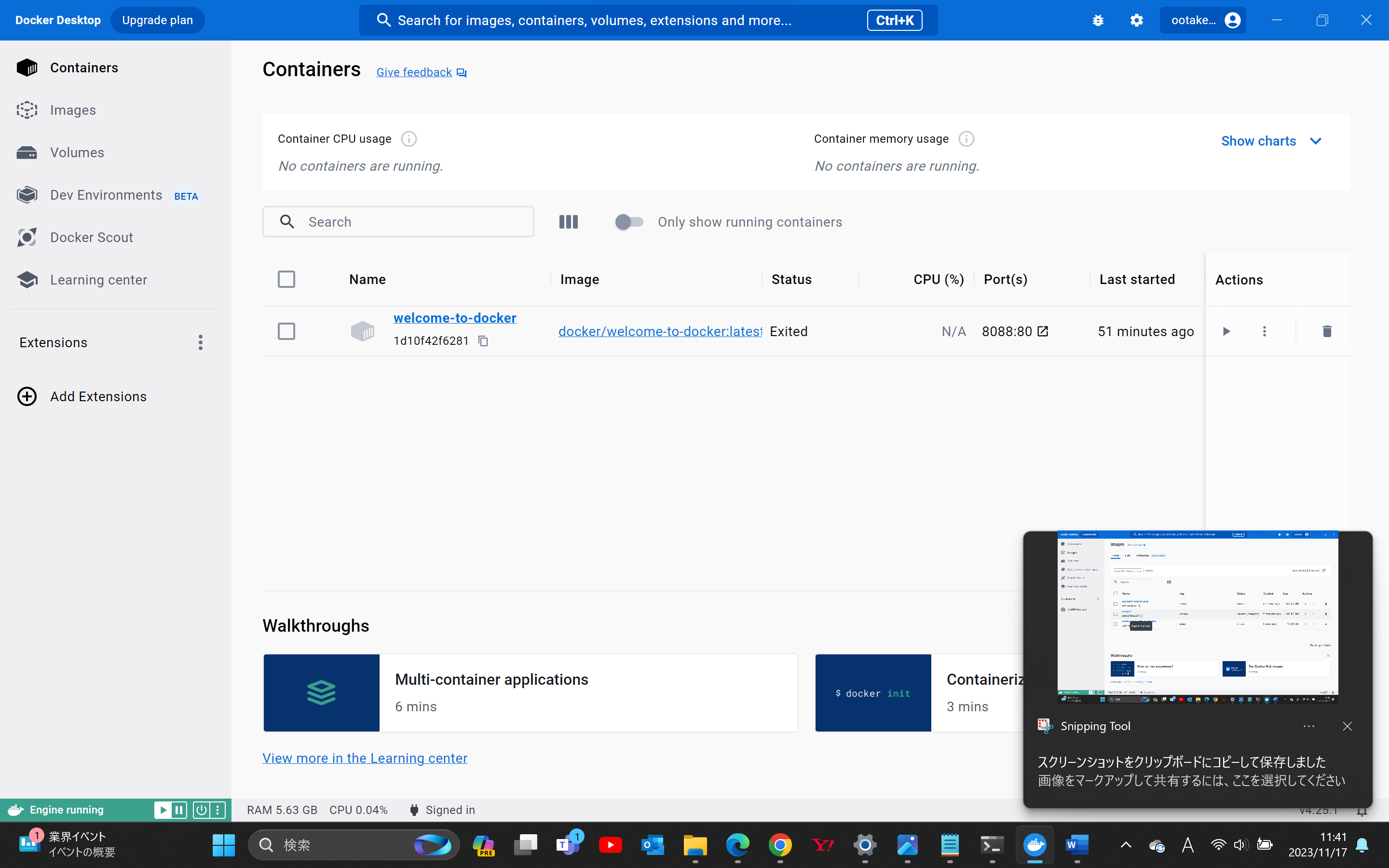Click the column layout icon beside Search
This screenshot has height=868, width=1389.
[x=568, y=222]
